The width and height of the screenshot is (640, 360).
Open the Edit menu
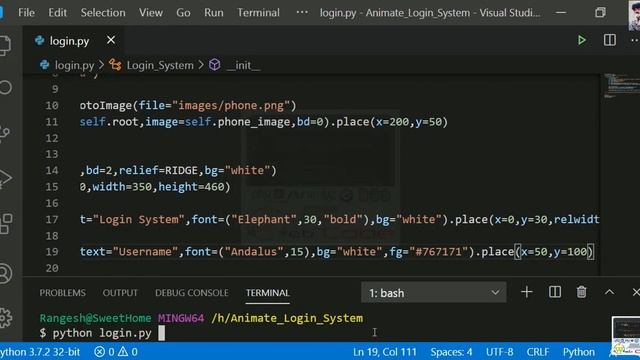[x=58, y=13]
